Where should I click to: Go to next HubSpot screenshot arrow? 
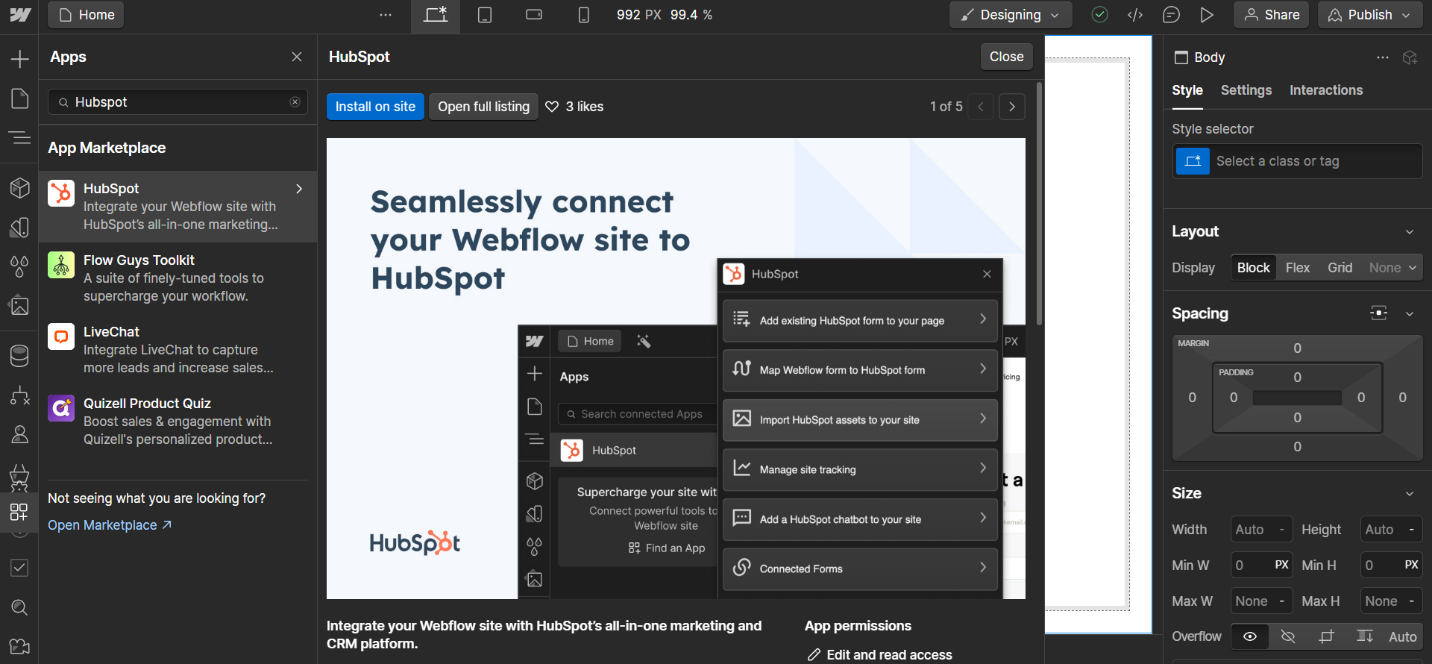coord(1012,106)
